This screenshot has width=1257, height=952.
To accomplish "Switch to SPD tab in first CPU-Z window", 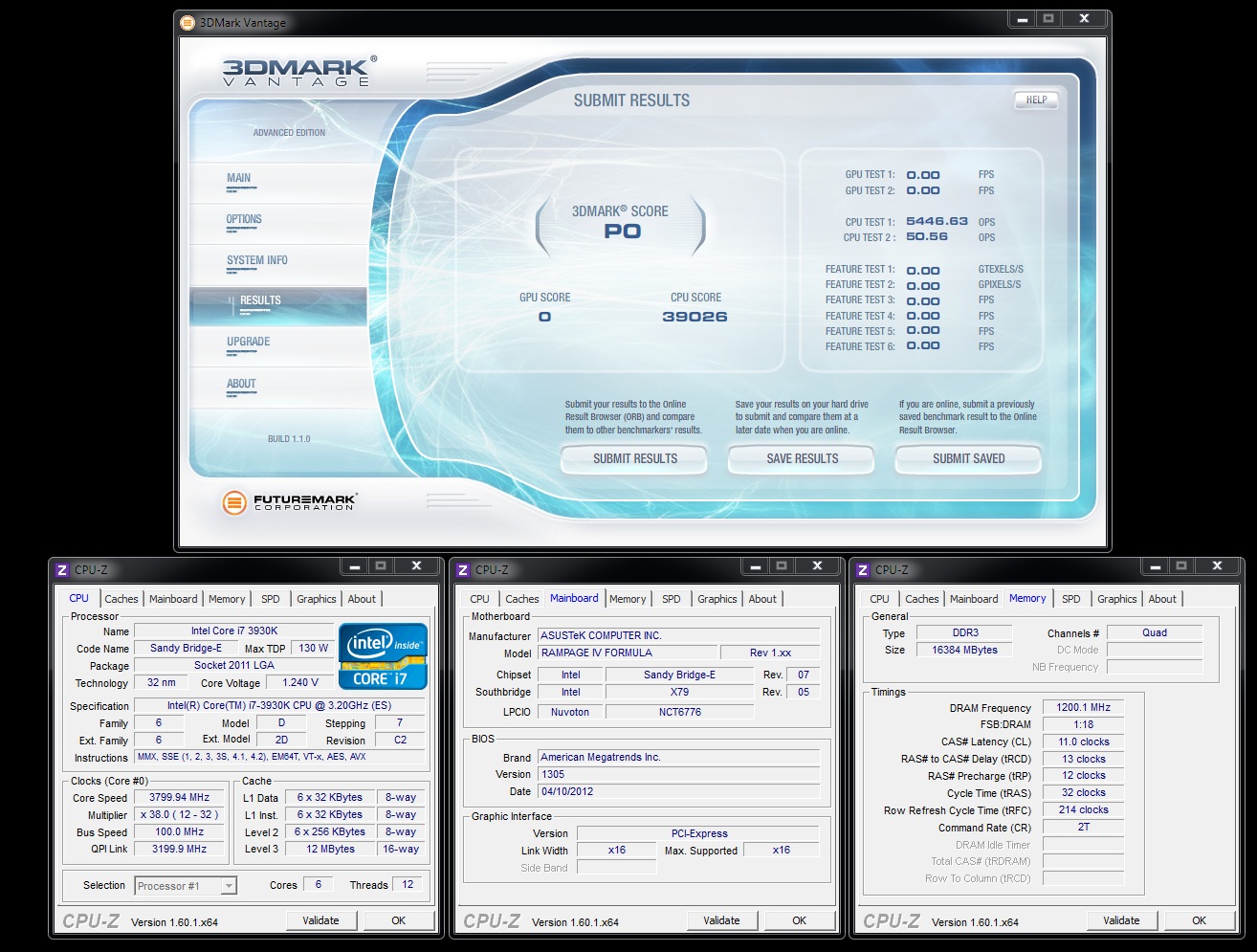I will coord(271,599).
